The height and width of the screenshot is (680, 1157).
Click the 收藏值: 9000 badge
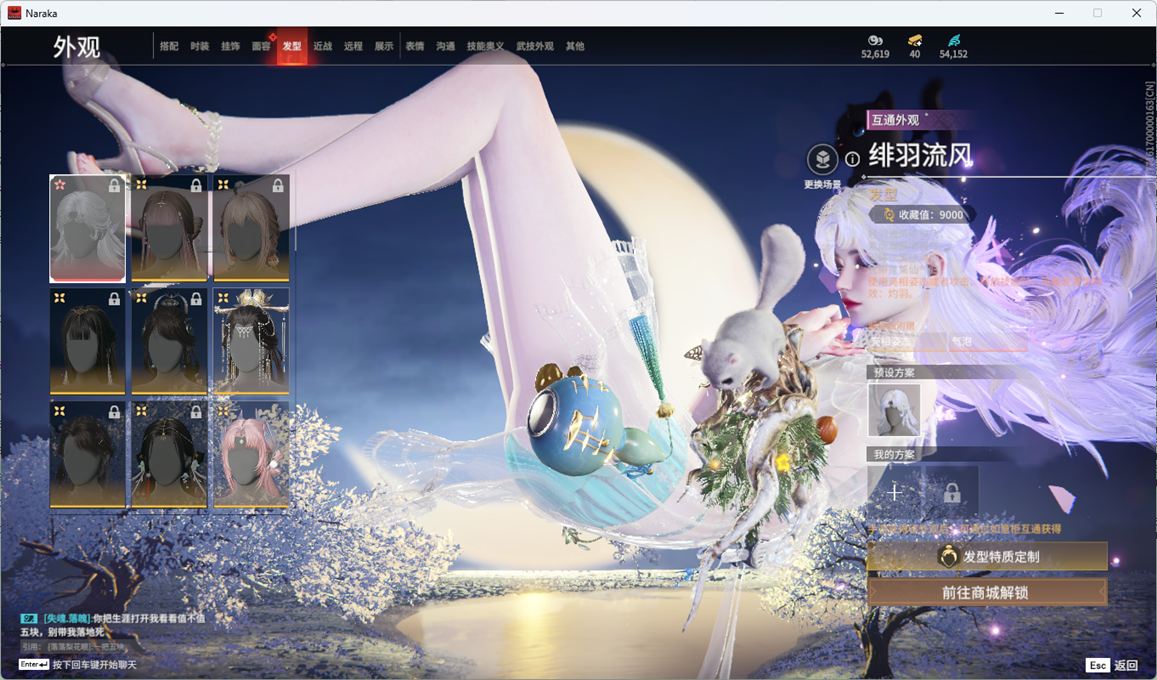pos(923,215)
